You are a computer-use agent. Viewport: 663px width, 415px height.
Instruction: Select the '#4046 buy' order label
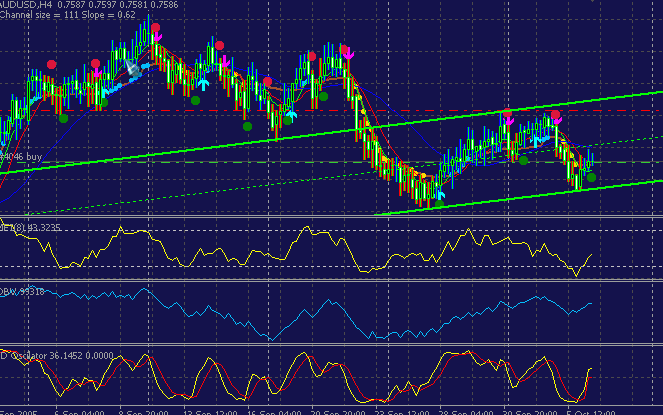[x=21, y=157]
